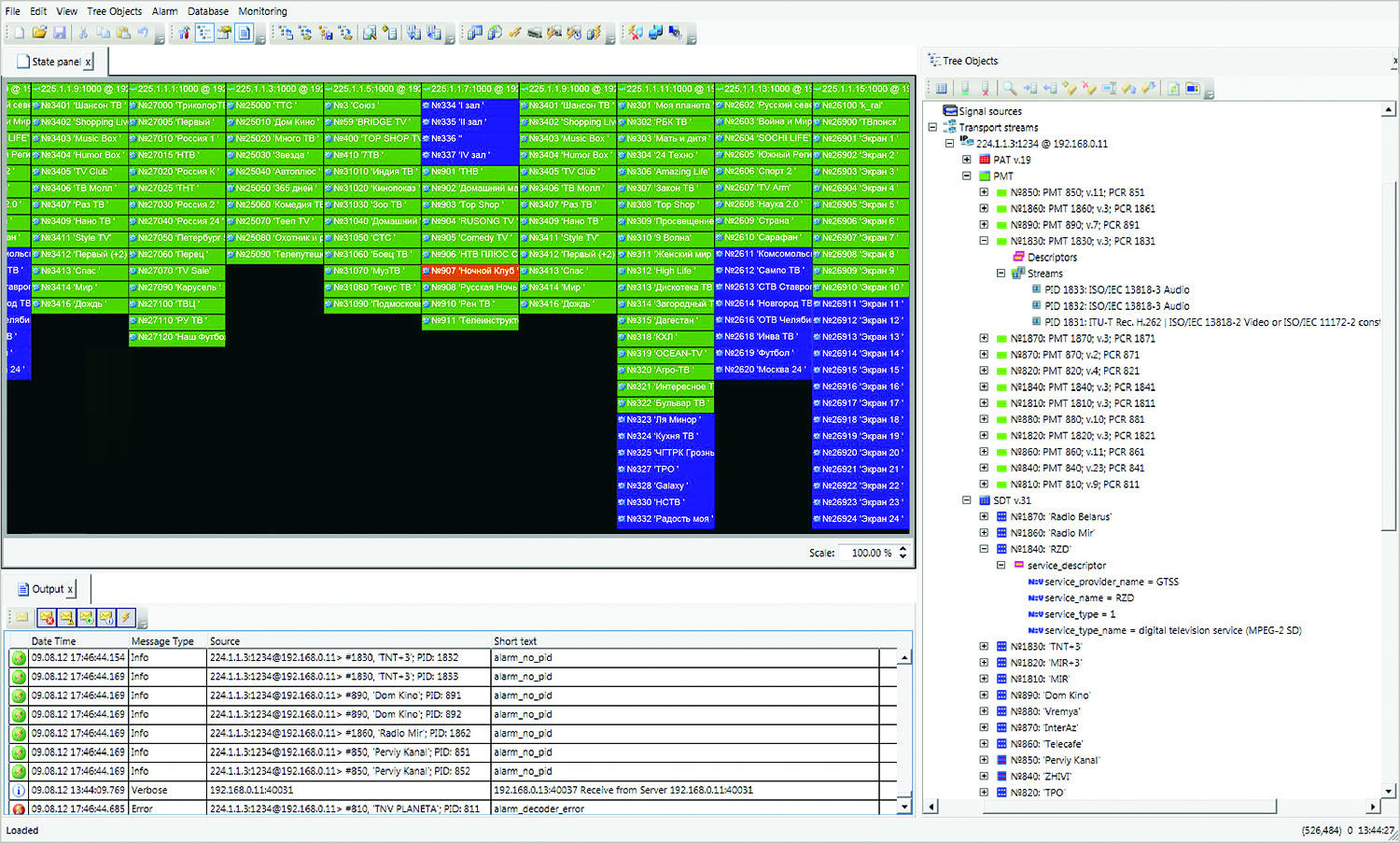Increase the Scale value with up stepper

pos(903,549)
